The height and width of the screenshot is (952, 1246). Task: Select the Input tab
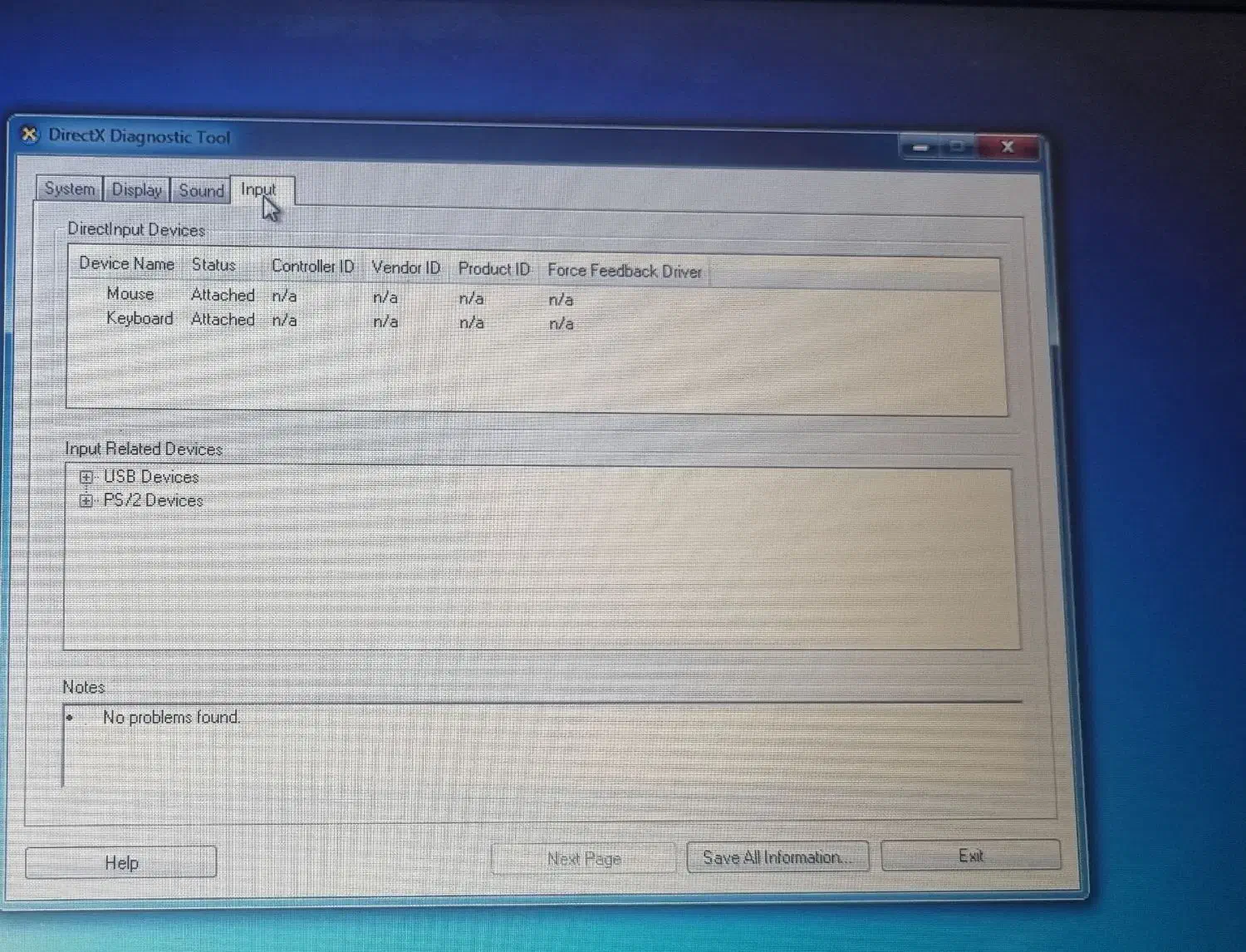(258, 189)
